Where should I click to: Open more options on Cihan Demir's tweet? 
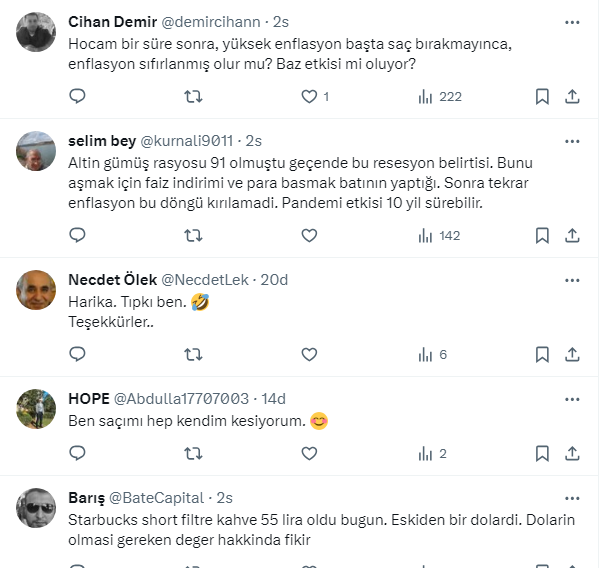coord(572,21)
